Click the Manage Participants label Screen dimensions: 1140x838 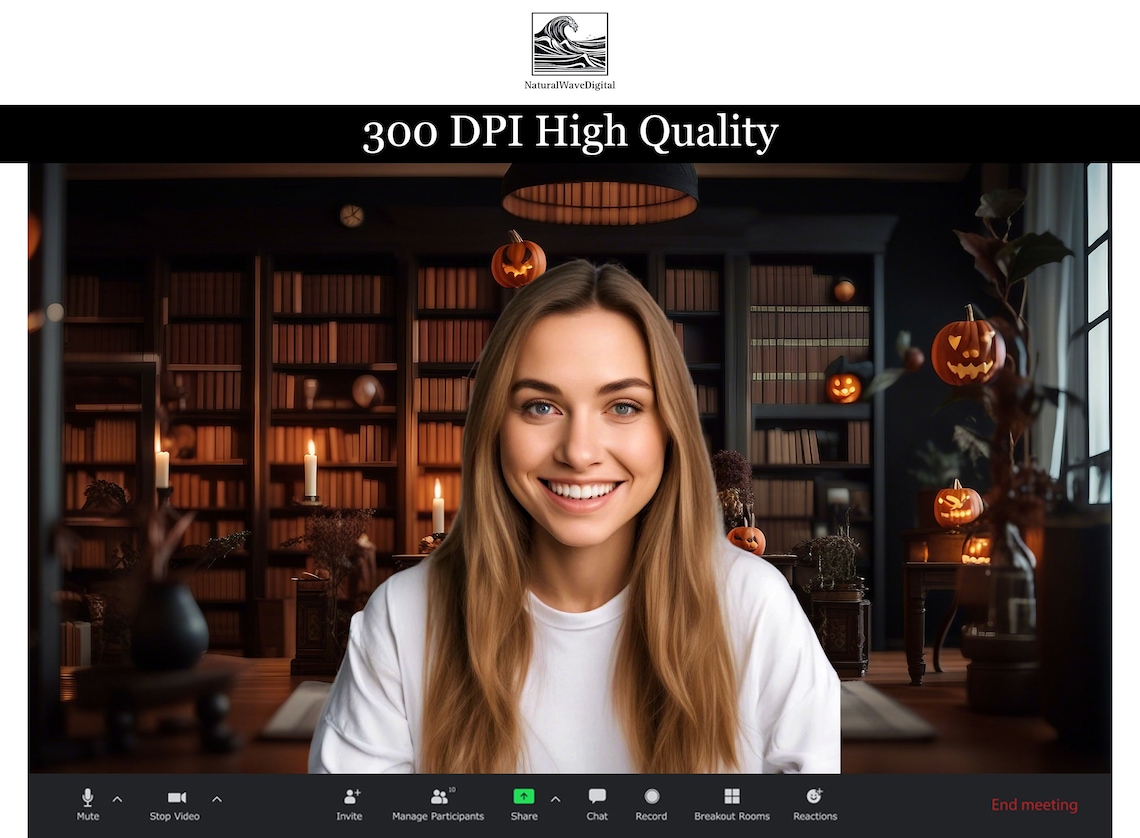[x=438, y=816]
